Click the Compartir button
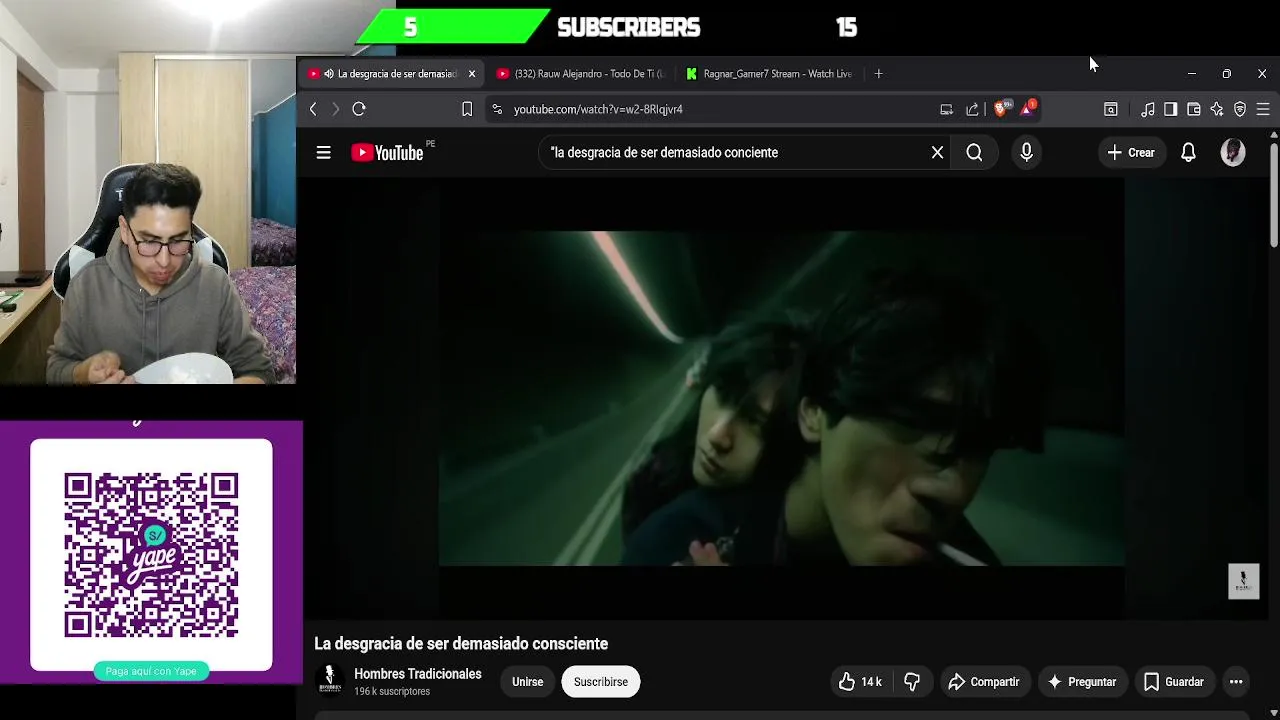1280x720 pixels. (983, 682)
